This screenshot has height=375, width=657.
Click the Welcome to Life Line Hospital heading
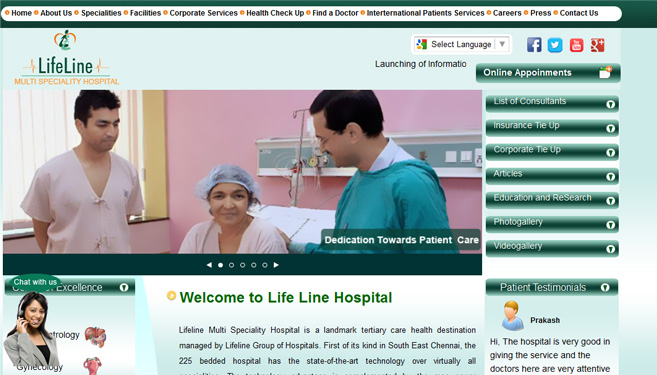[x=286, y=297]
